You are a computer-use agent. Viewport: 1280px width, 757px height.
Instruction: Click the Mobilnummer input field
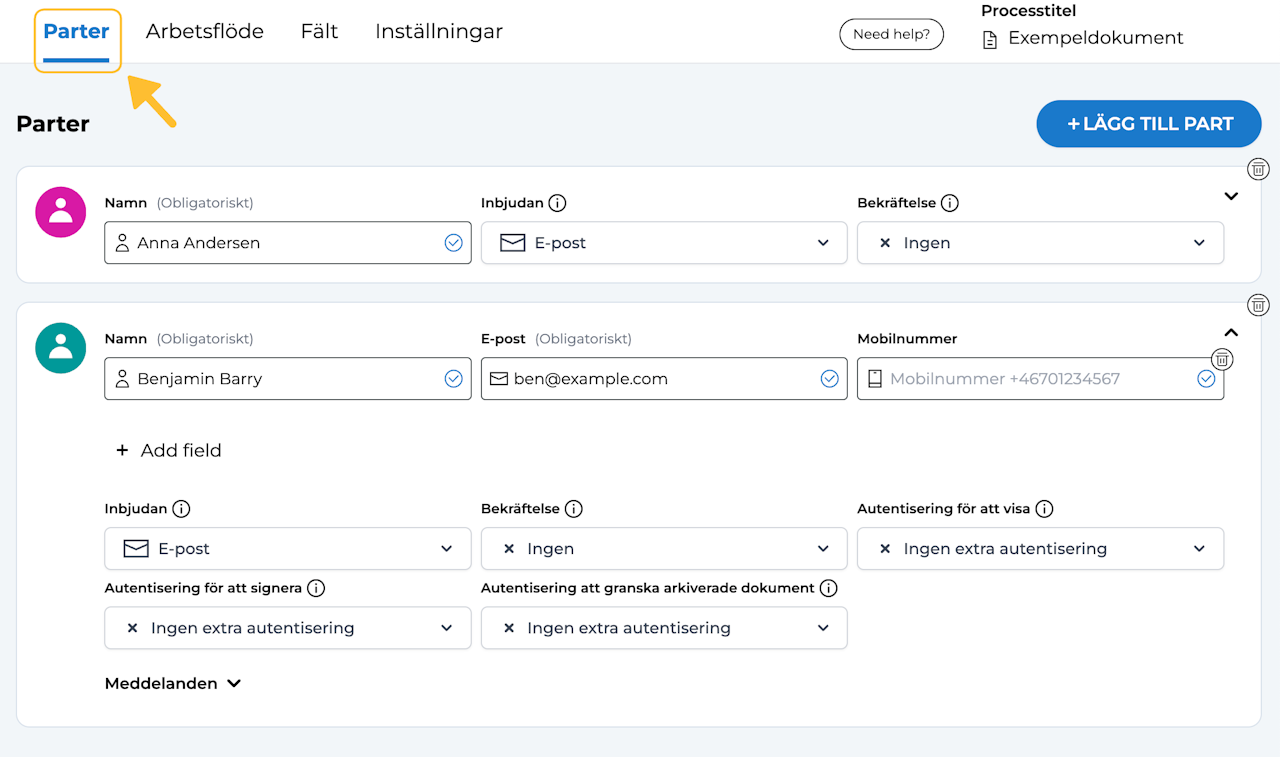pos(1030,379)
